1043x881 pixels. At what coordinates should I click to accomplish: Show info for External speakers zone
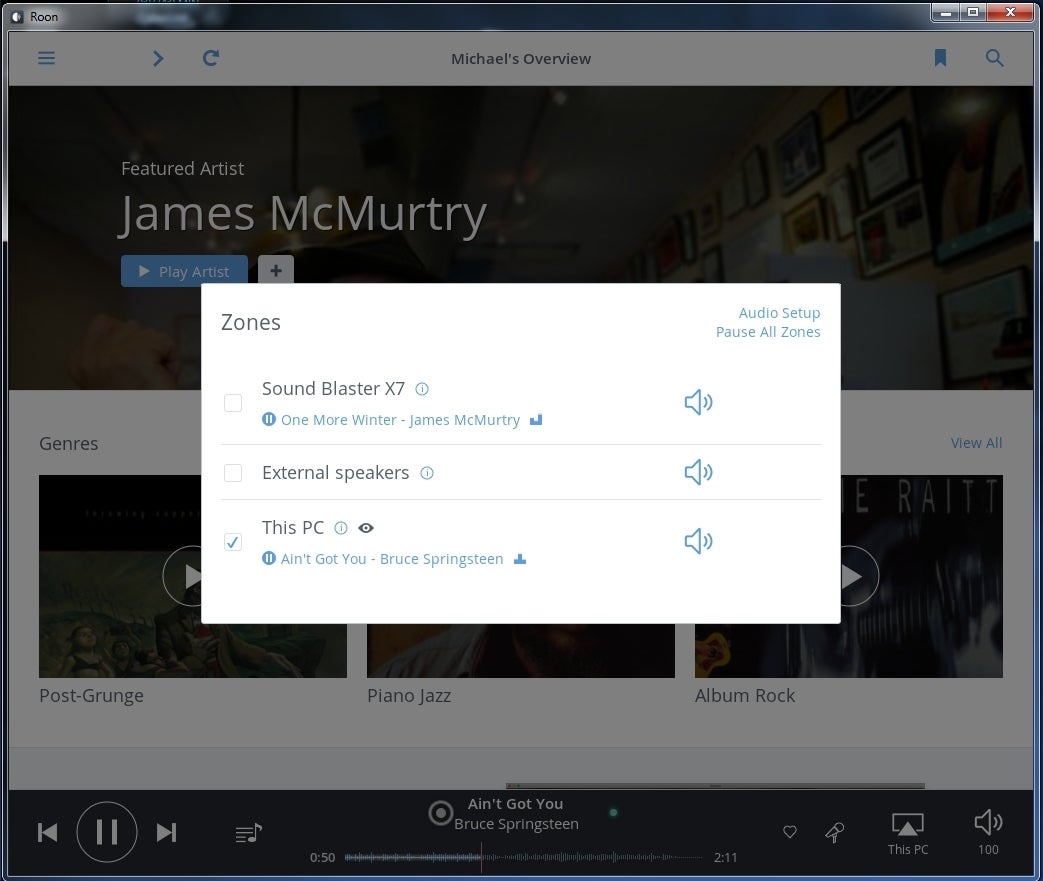[x=427, y=473]
